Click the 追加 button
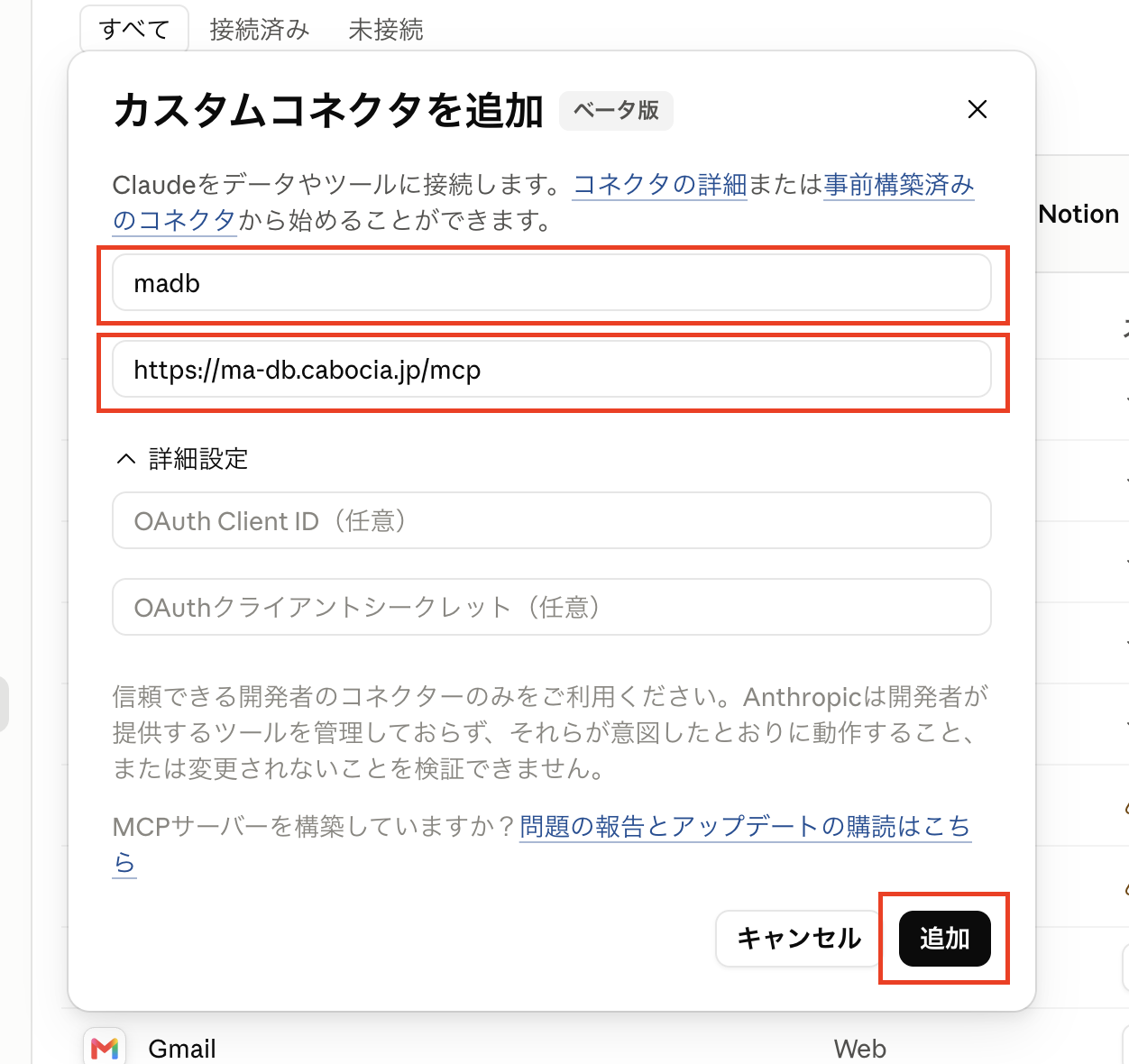The width and height of the screenshot is (1129, 1064). pos(944,939)
